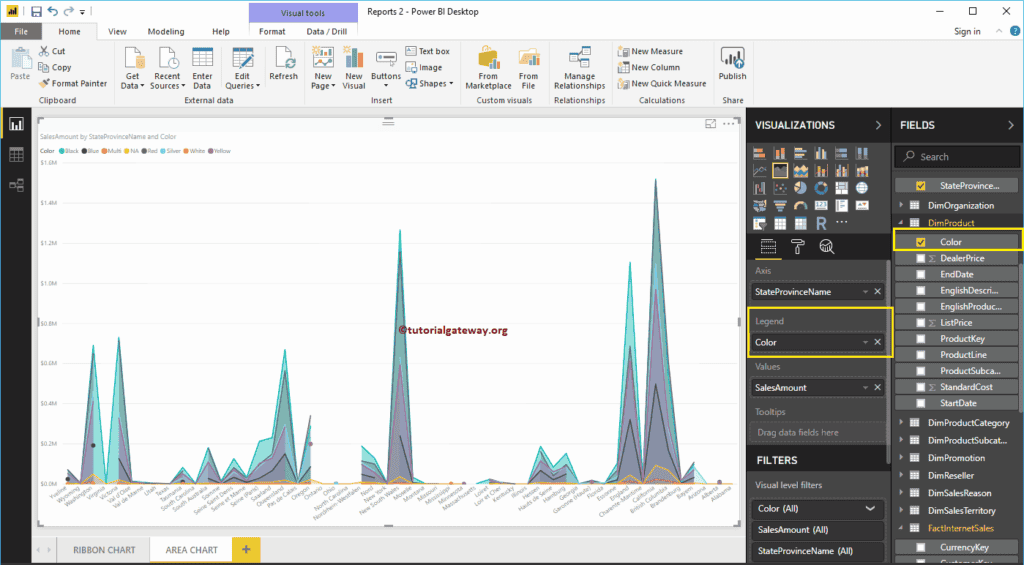The height and width of the screenshot is (565, 1024).
Task: Type in the Fields Search box
Action: [x=960, y=157]
